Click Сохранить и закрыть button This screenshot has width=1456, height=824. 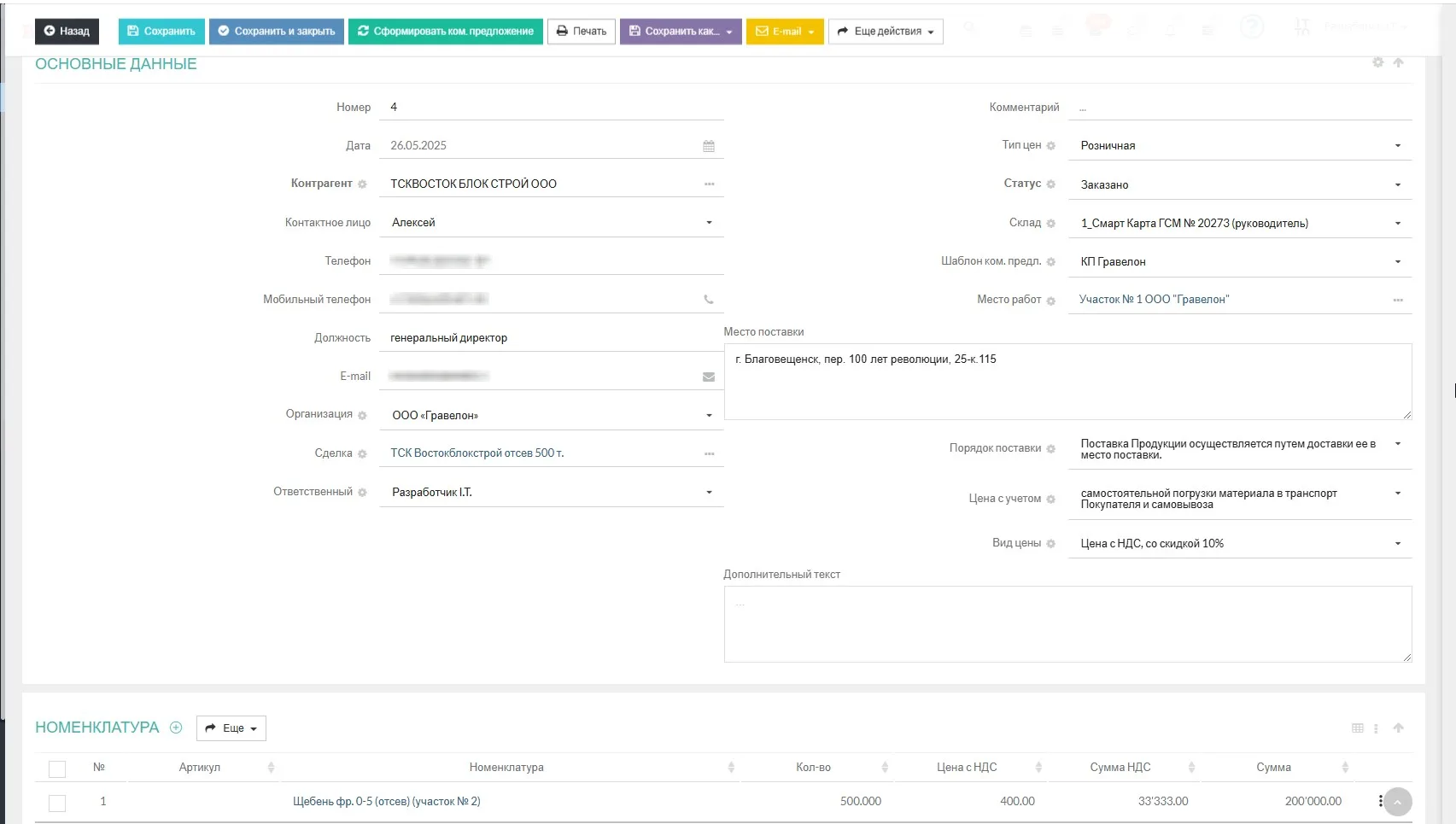(x=277, y=32)
